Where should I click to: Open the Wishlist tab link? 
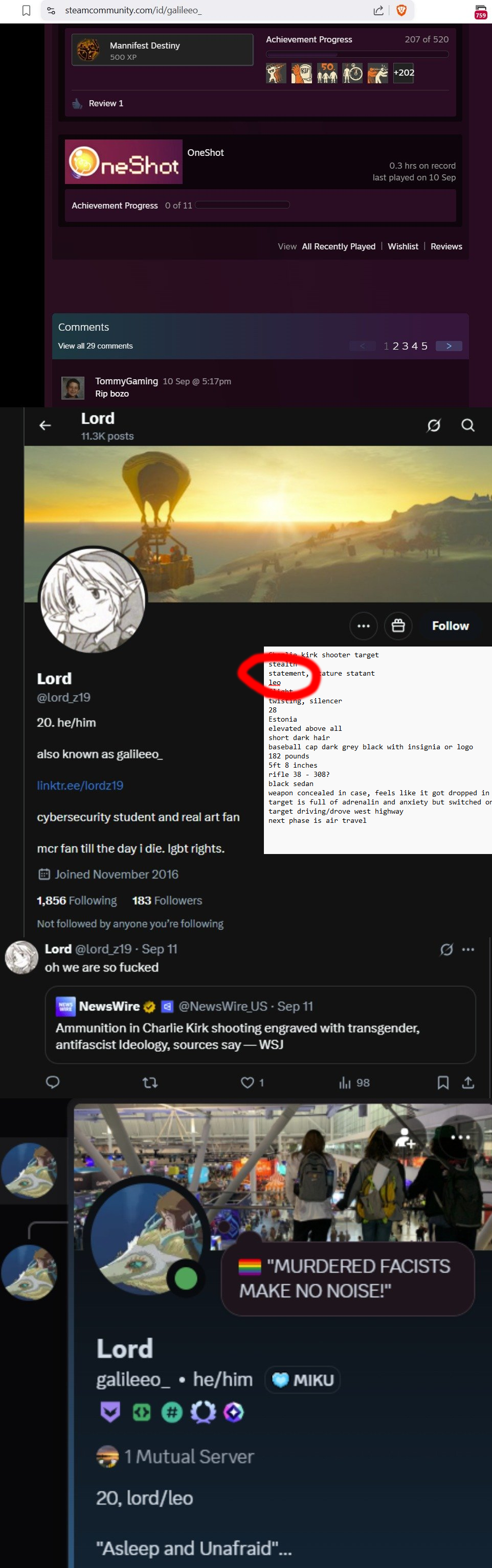[403, 246]
